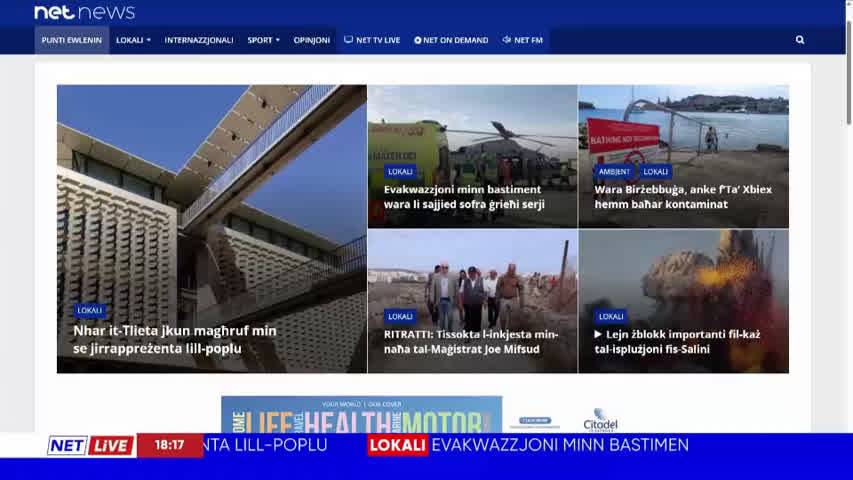Select the PUNTI EWLENIN tab
This screenshot has height=480, width=853.
pyautogui.click(x=72, y=40)
